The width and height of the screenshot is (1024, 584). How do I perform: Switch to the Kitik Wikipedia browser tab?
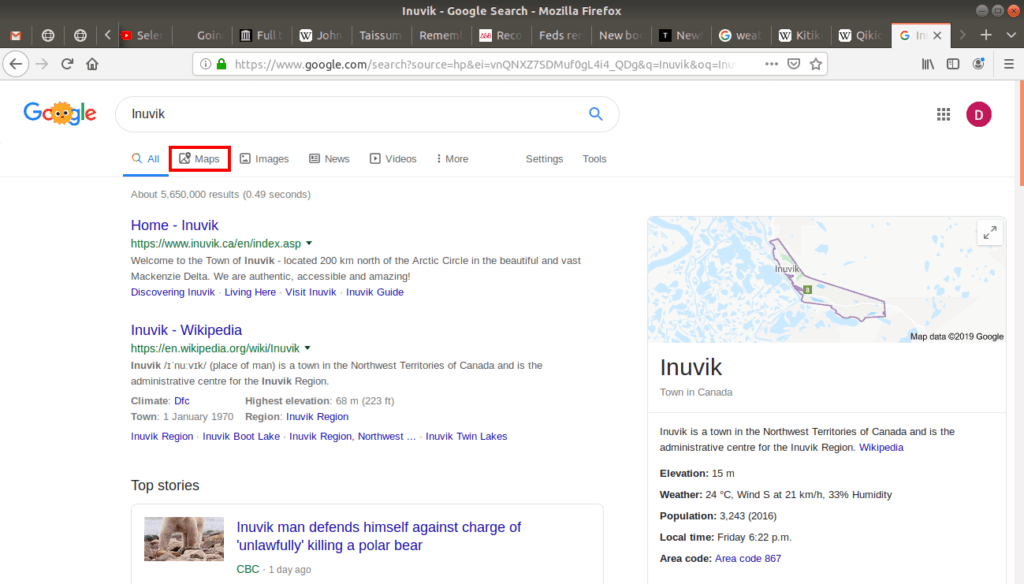coord(800,35)
